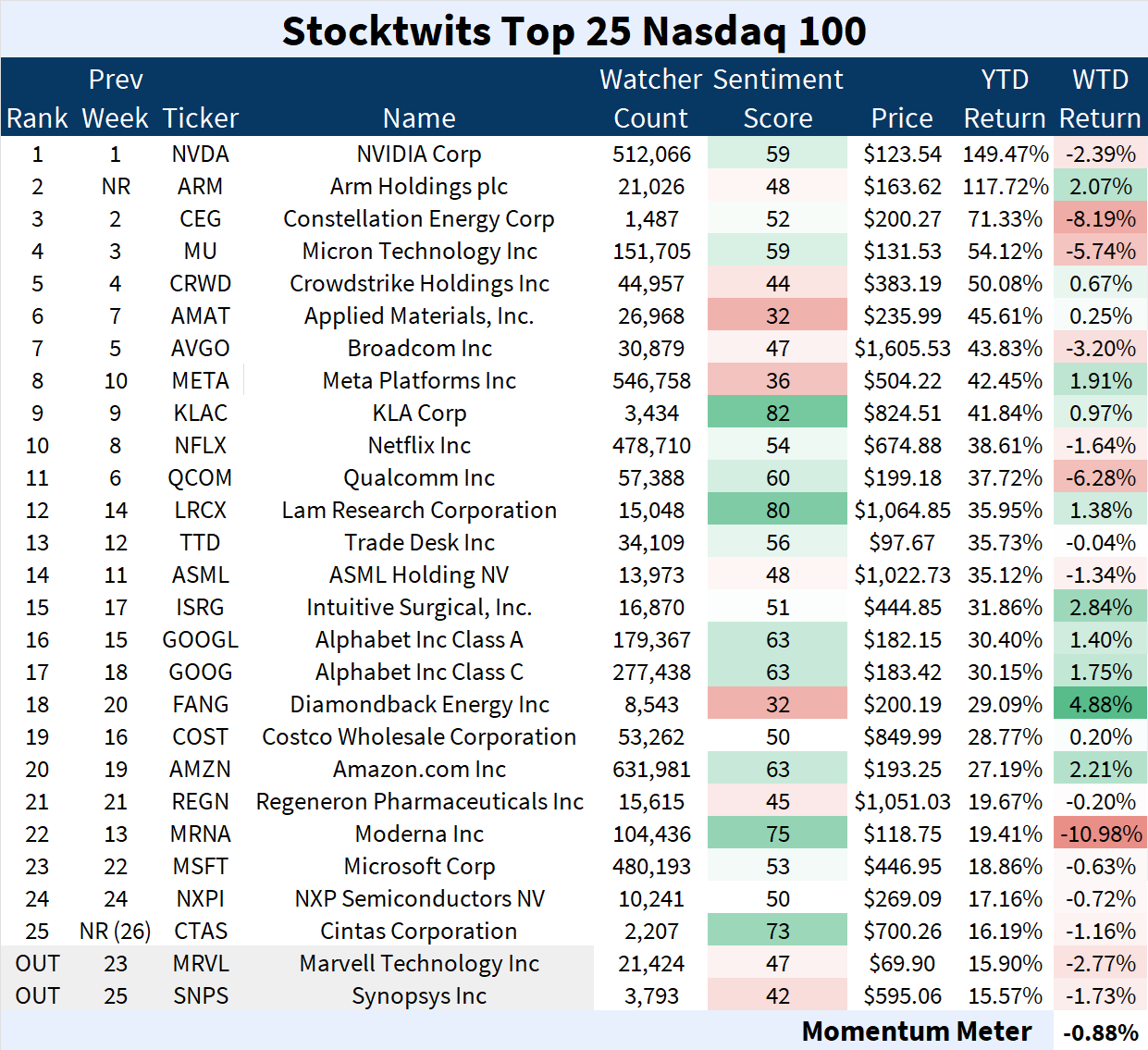Select the Stocktwits Top 25 Nasdaq 100 title

click(574, 31)
